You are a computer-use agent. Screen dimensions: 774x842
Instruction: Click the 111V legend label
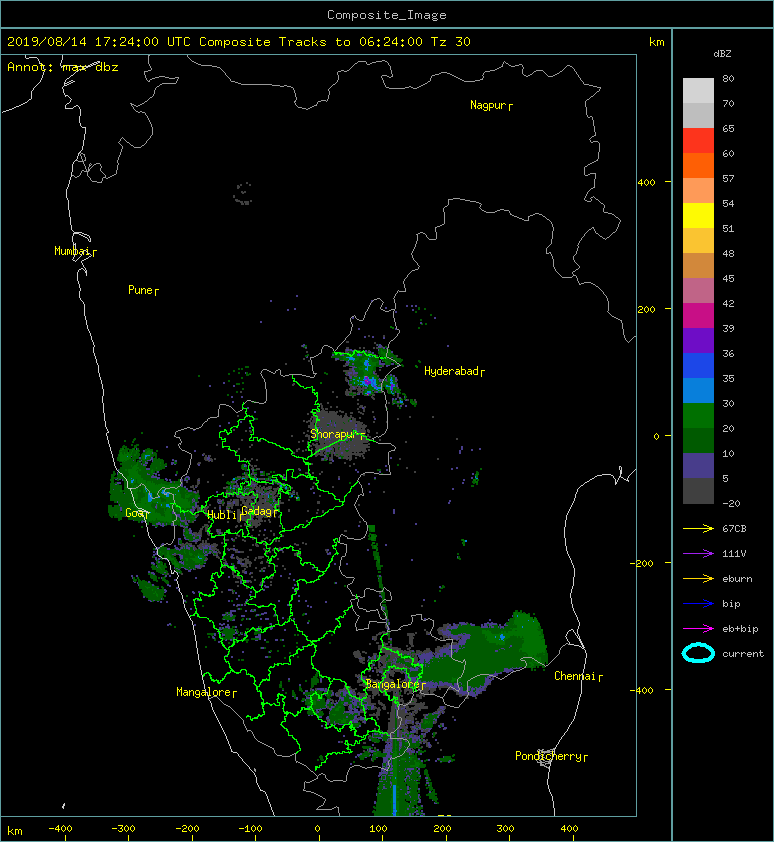734,554
